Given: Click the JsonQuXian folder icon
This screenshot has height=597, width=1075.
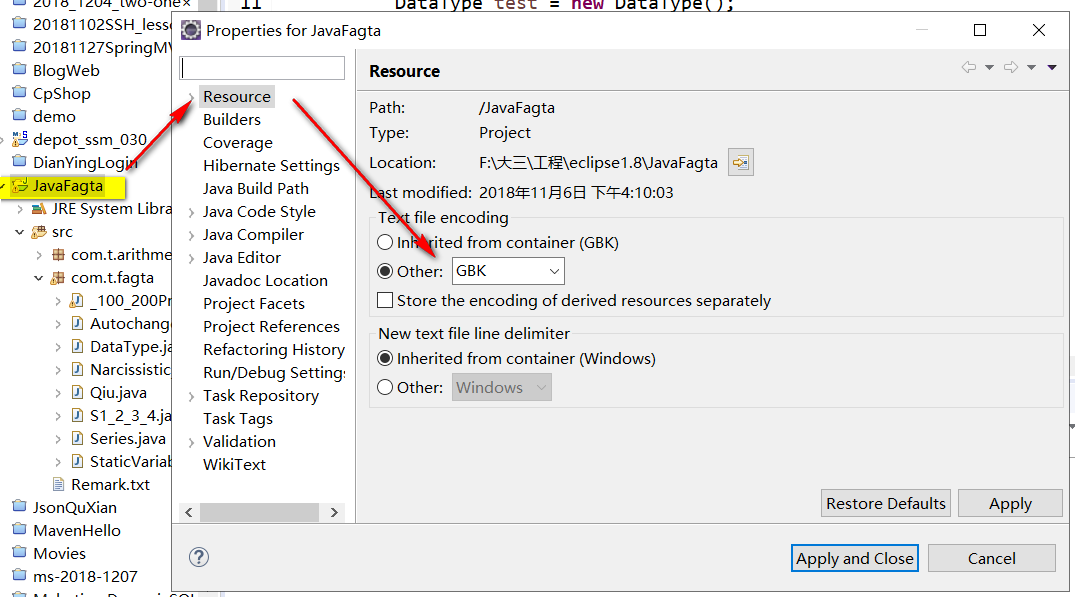Looking at the screenshot, I should point(20,507).
